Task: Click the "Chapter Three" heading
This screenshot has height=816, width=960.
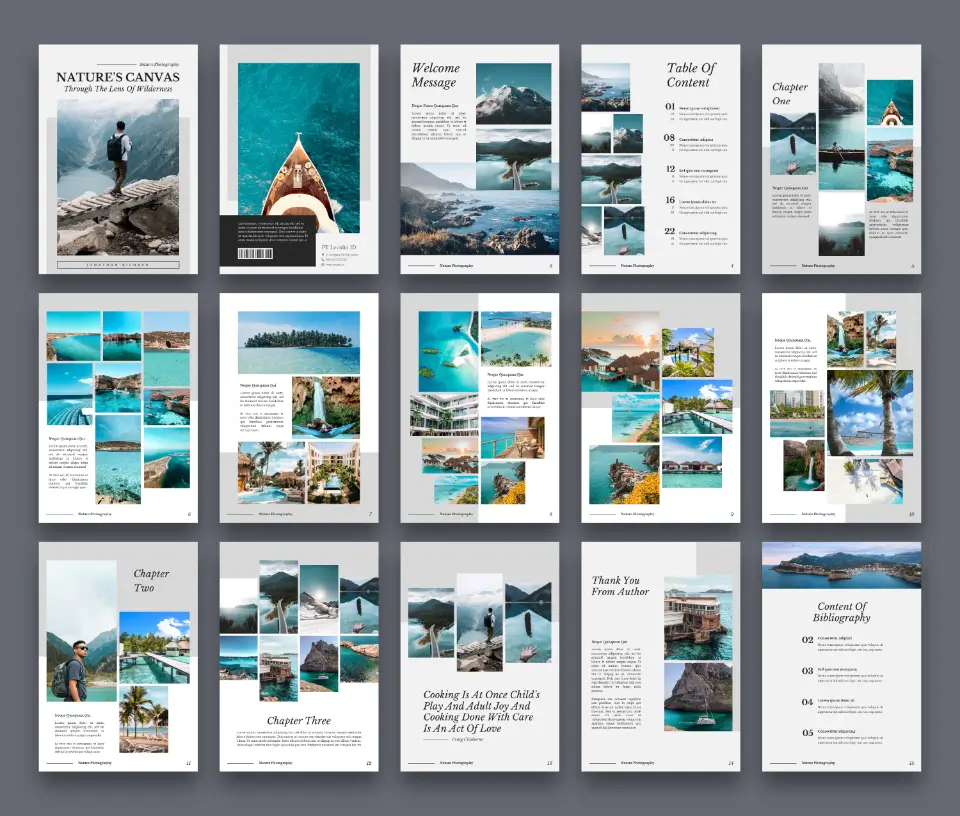Action: tap(299, 721)
